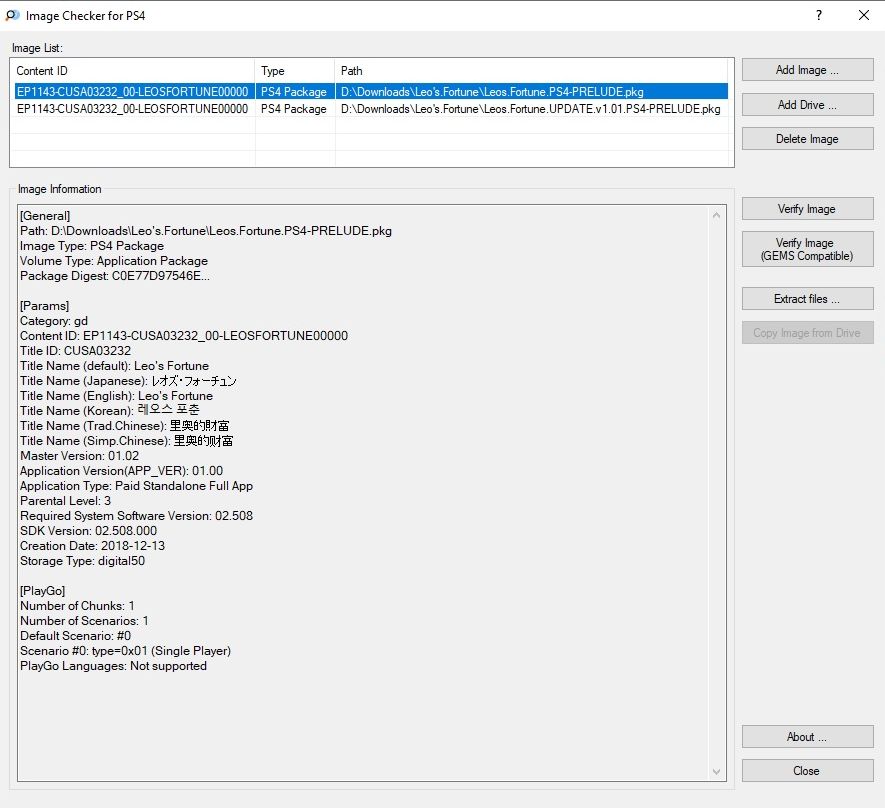Image resolution: width=885 pixels, height=808 pixels.
Task: Click the Title ID: CUSA03232 line
Action: click(76, 351)
